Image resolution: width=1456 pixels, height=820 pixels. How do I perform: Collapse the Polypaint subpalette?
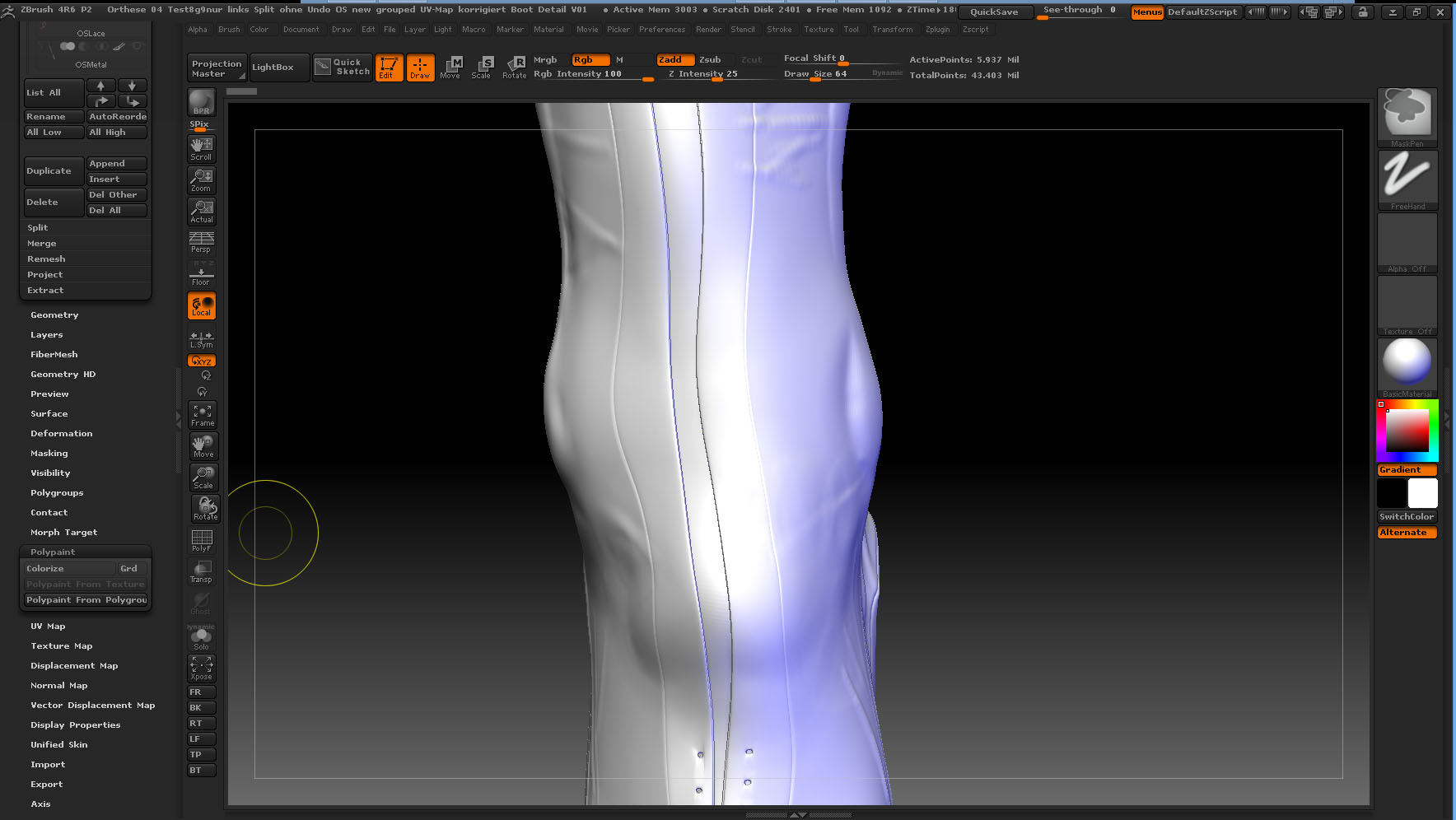[x=53, y=552]
